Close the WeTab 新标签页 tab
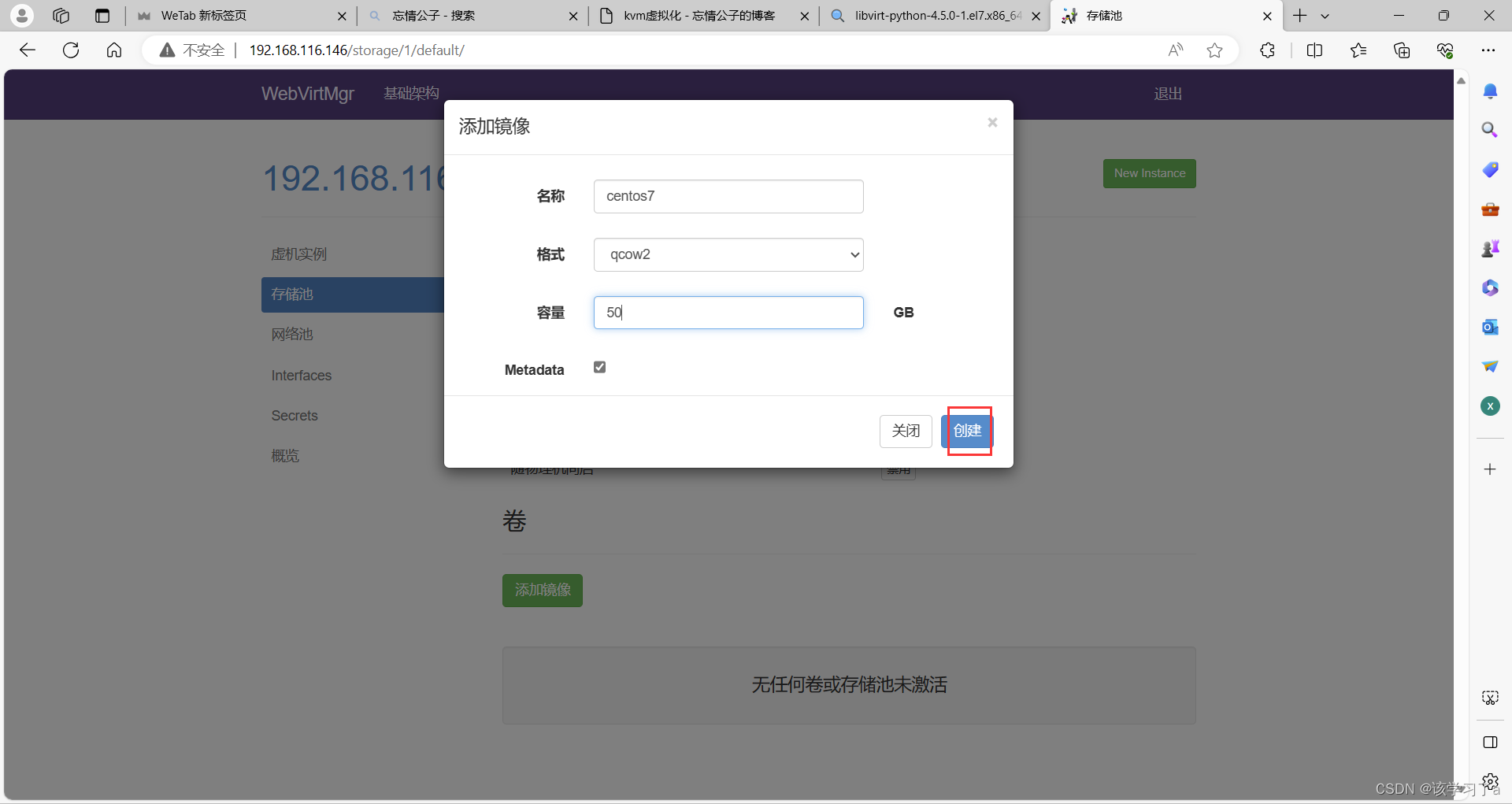 click(342, 16)
